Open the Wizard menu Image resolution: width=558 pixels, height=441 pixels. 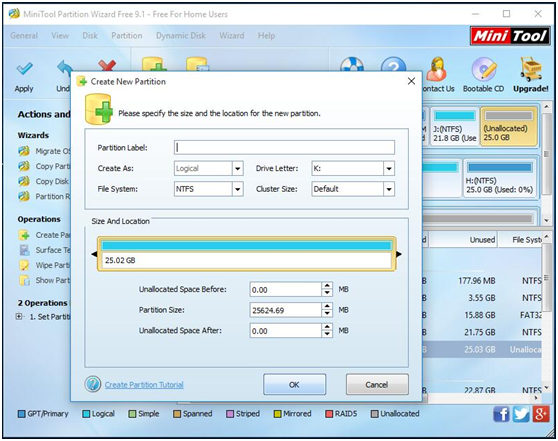click(x=232, y=36)
